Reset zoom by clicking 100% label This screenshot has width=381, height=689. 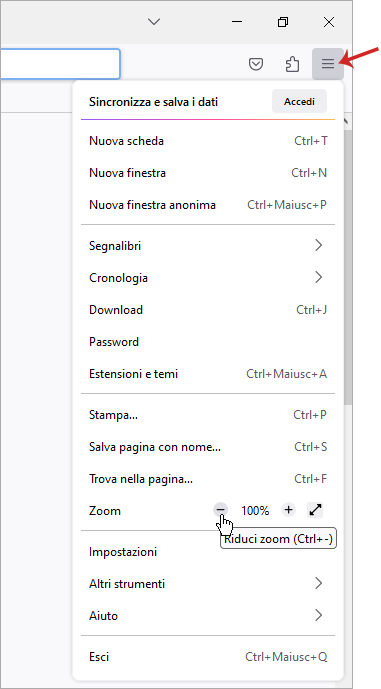point(255,511)
